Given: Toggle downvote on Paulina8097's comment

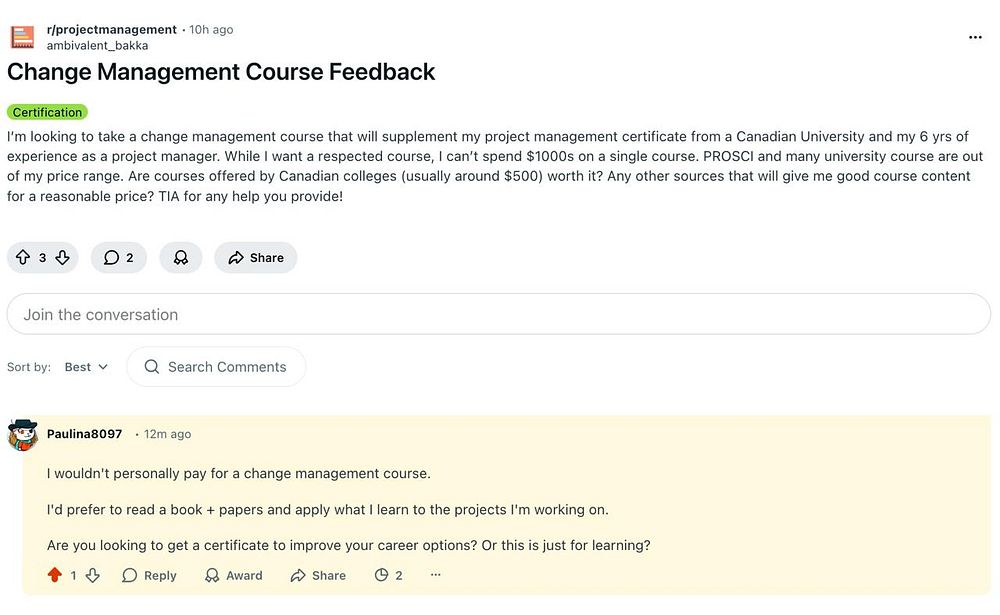Looking at the screenshot, I should point(93,575).
